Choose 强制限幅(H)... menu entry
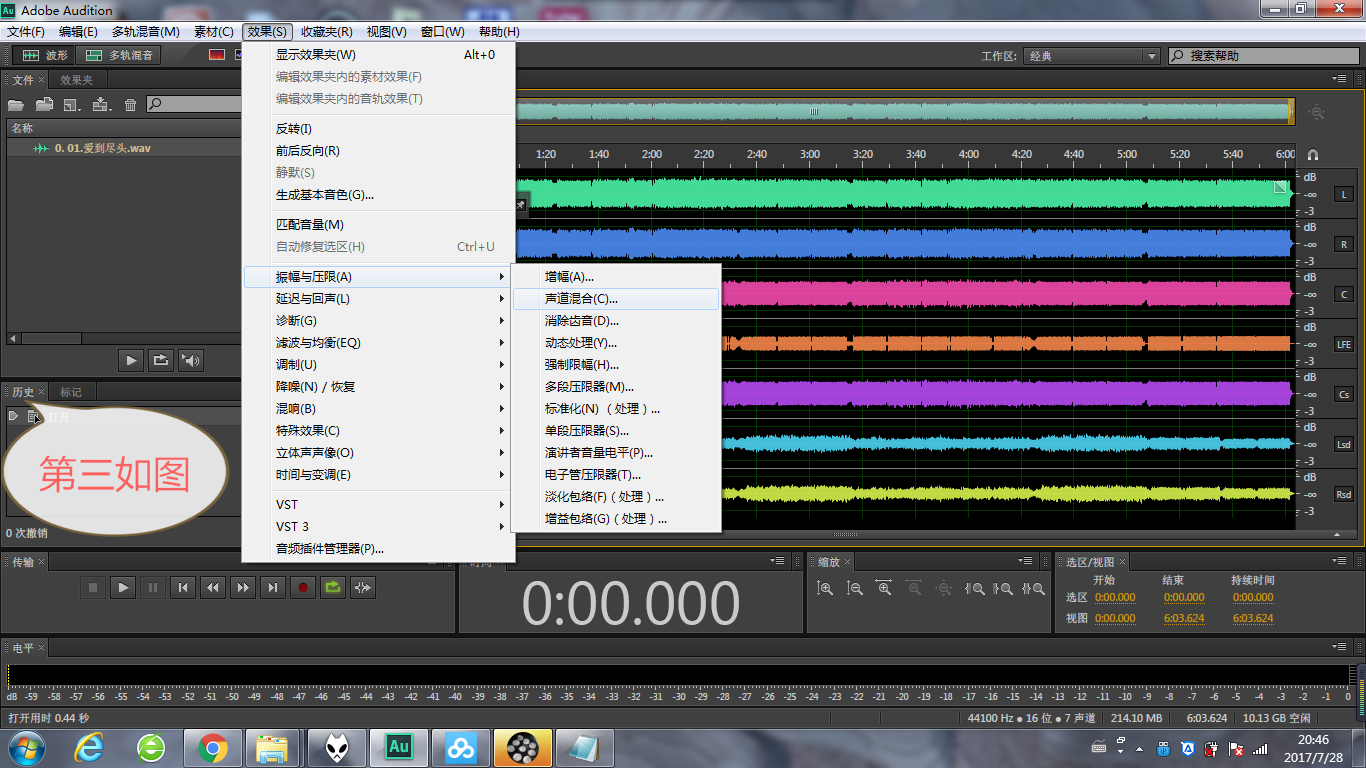 tap(616, 365)
